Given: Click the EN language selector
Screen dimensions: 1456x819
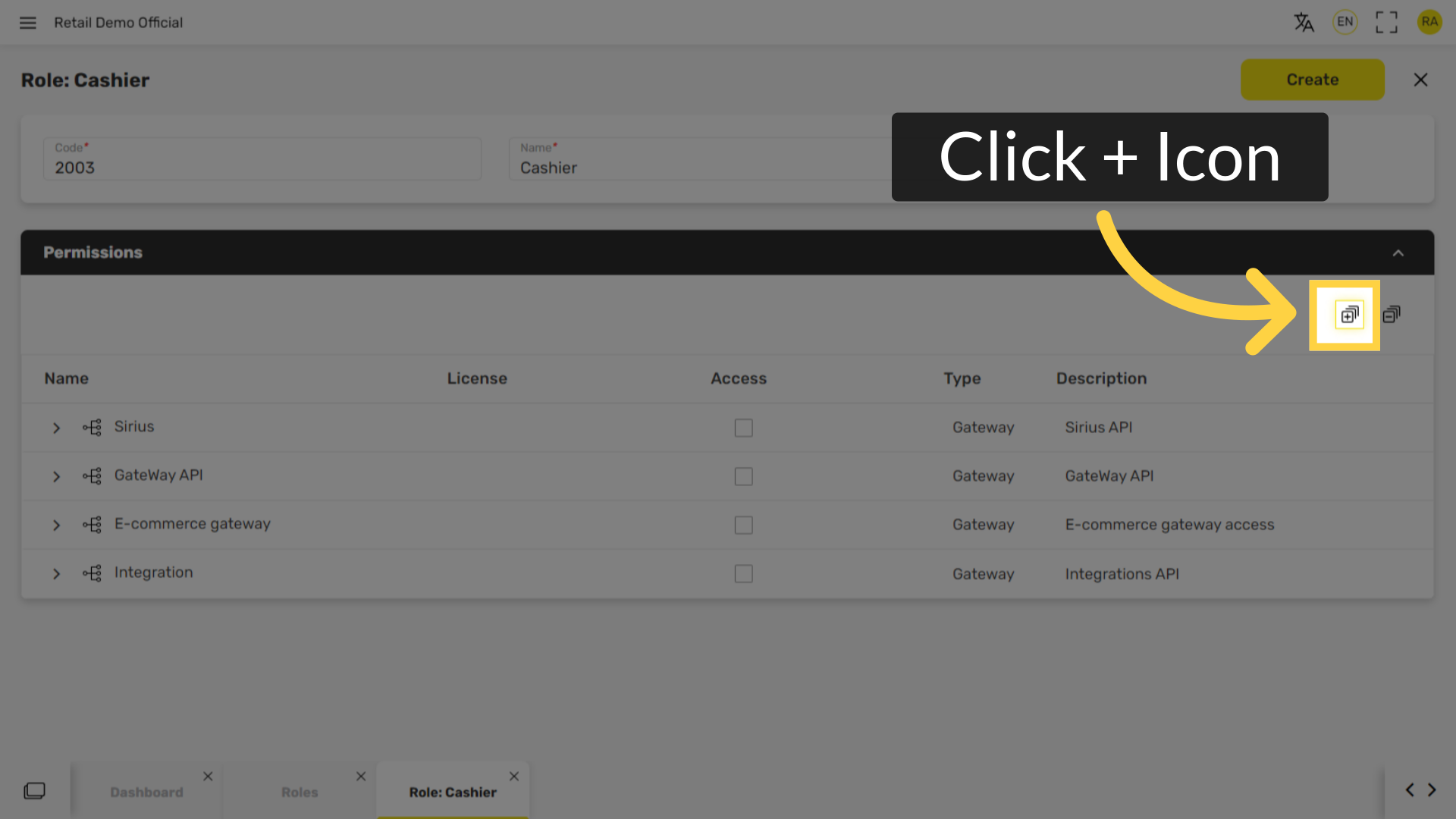Looking at the screenshot, I should coord(1345,22).
